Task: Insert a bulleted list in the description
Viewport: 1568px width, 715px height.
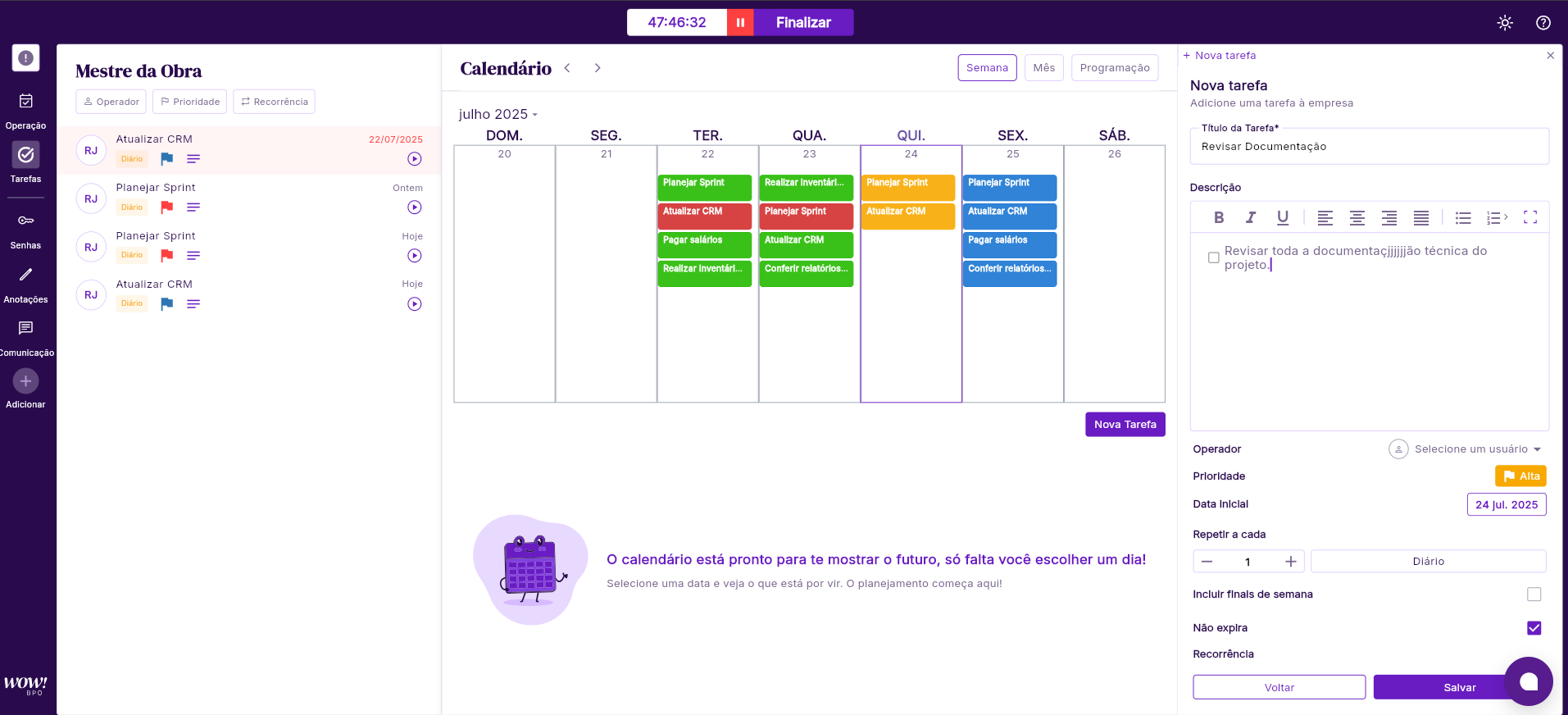Action: coord(1463,217)
